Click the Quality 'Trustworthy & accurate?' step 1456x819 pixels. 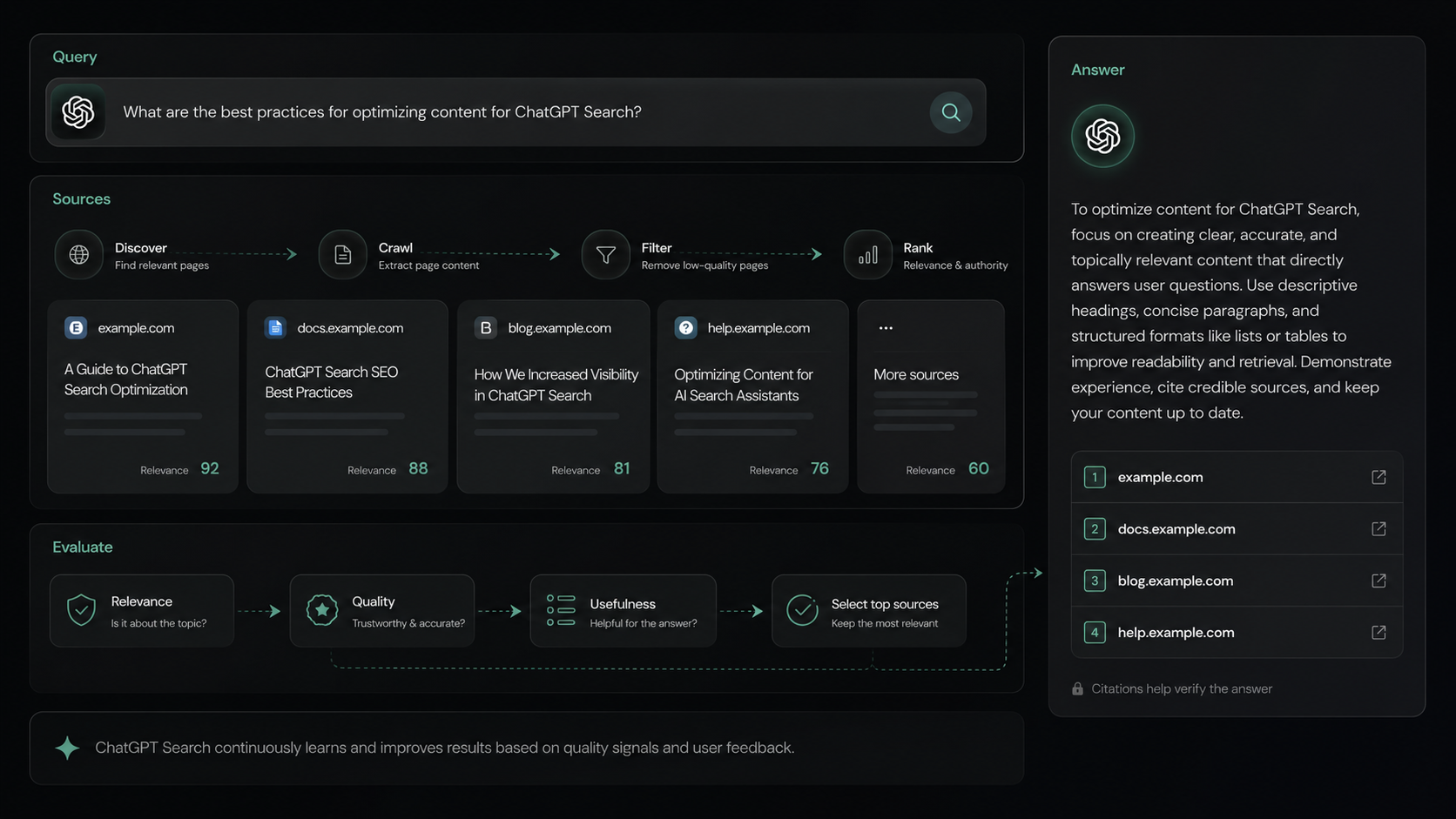click(382, 610)
